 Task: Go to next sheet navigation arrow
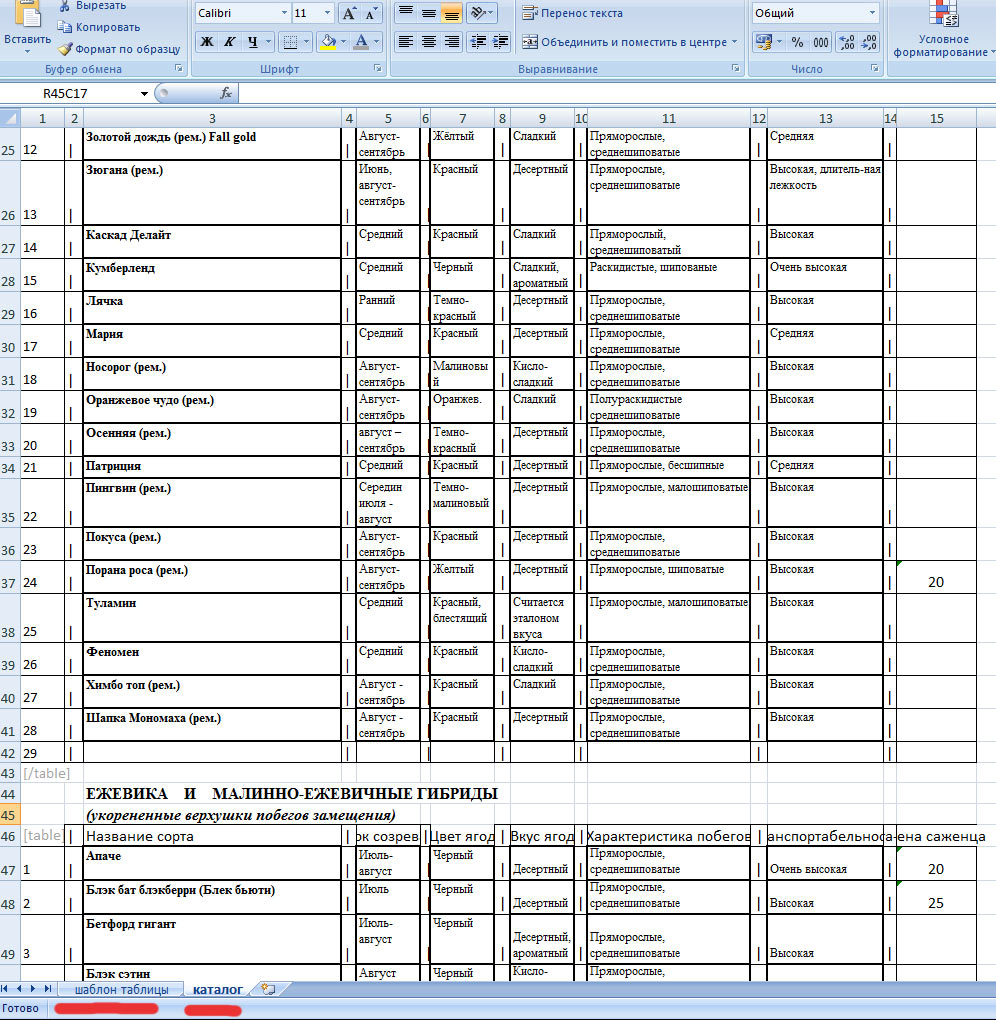click(x=33, y=989)
